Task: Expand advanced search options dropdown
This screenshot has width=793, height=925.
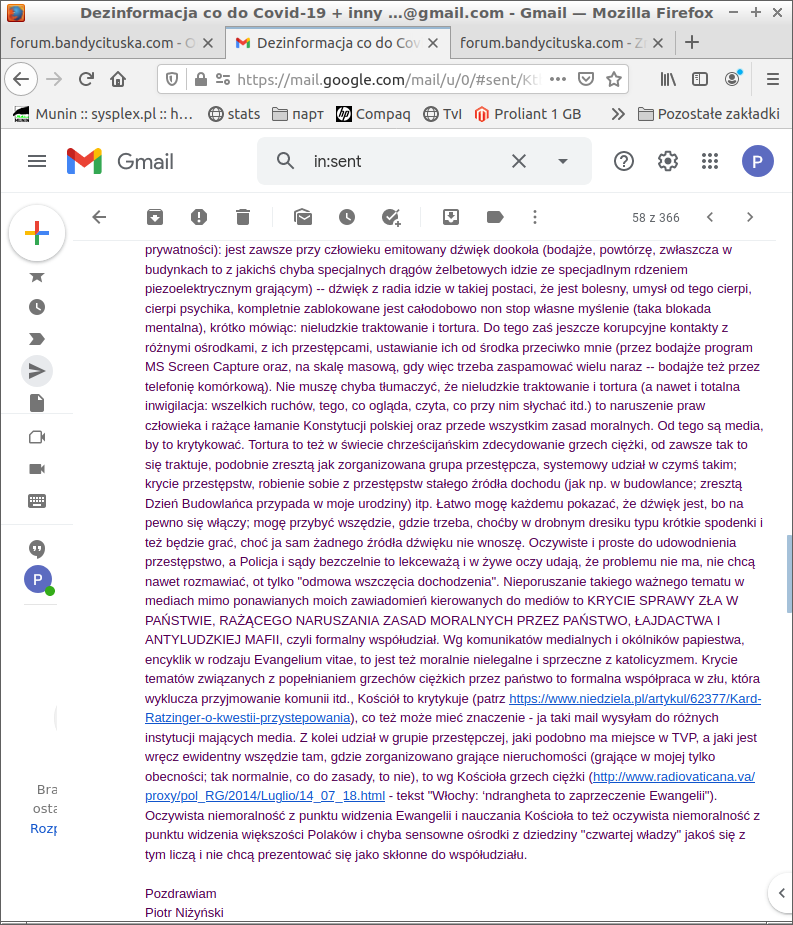Action: (x=563, y=161)
